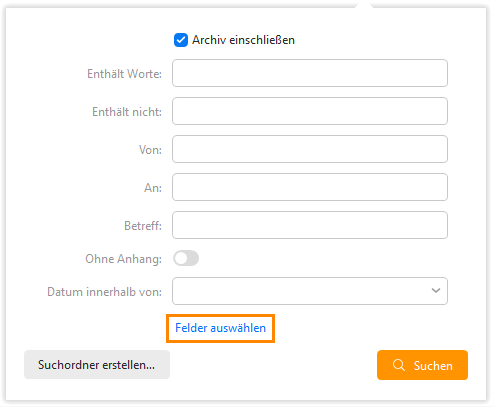Viewport: 493px width, 407px height.
Task: Click the Betreff: label text
Action: point(143,226)
